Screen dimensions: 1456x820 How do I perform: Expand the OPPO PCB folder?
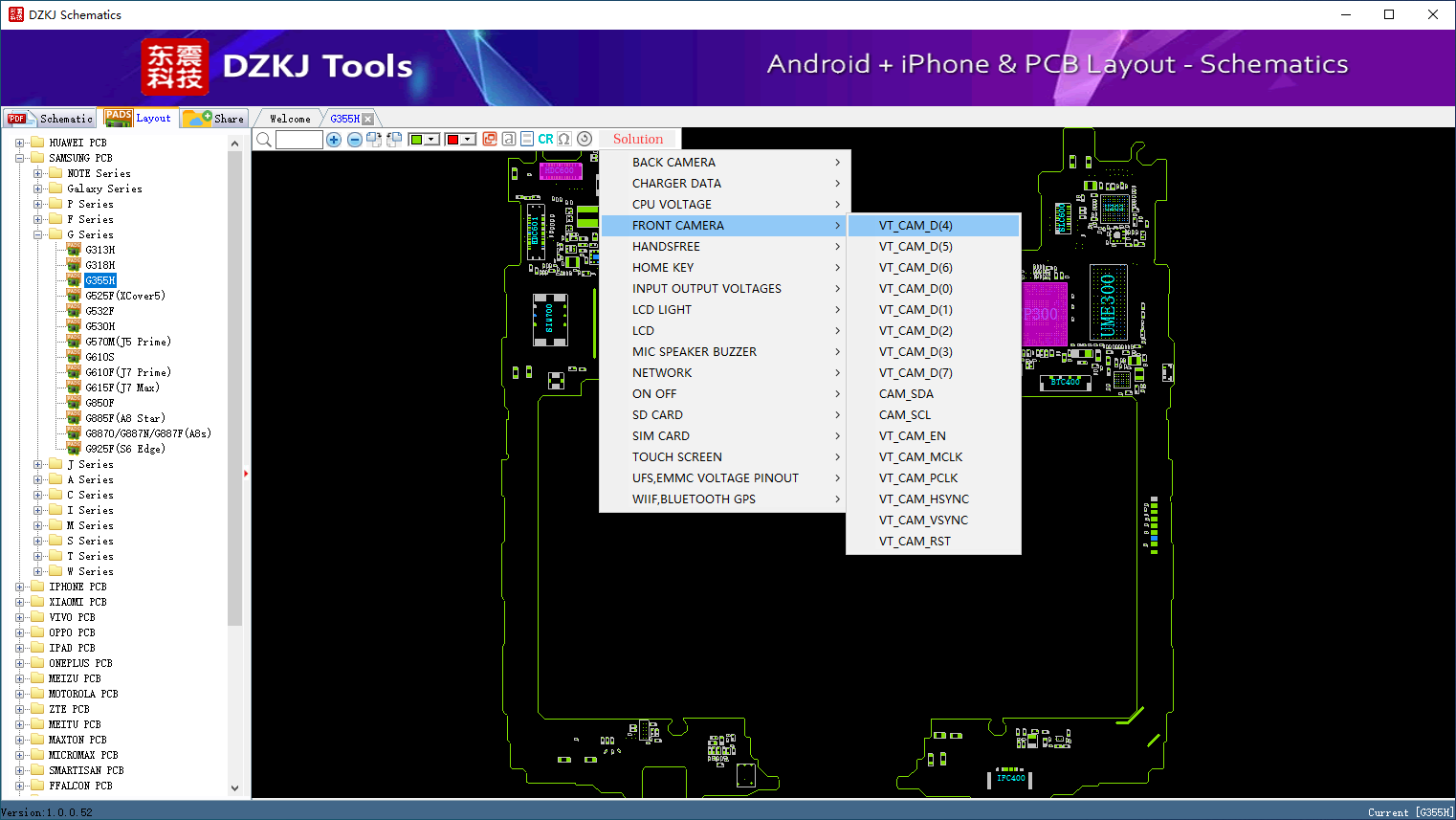(x=20, y=632)
